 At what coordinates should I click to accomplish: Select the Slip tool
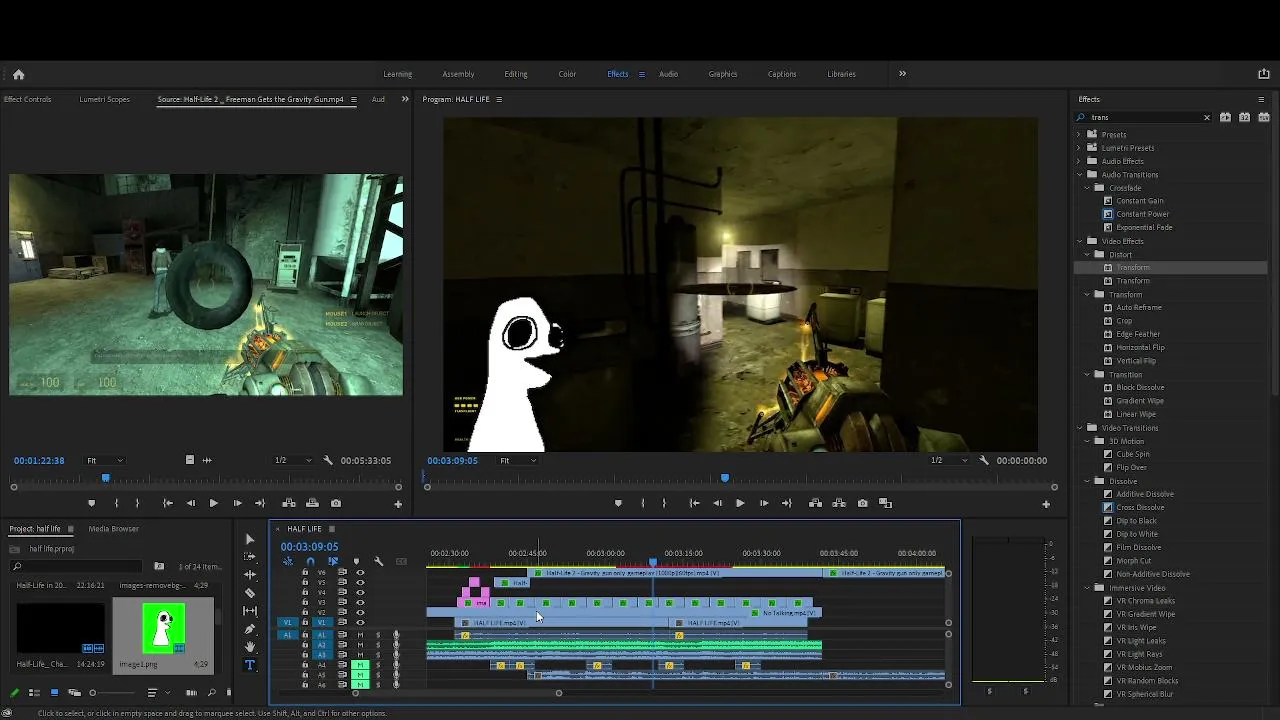pos(250,611)
